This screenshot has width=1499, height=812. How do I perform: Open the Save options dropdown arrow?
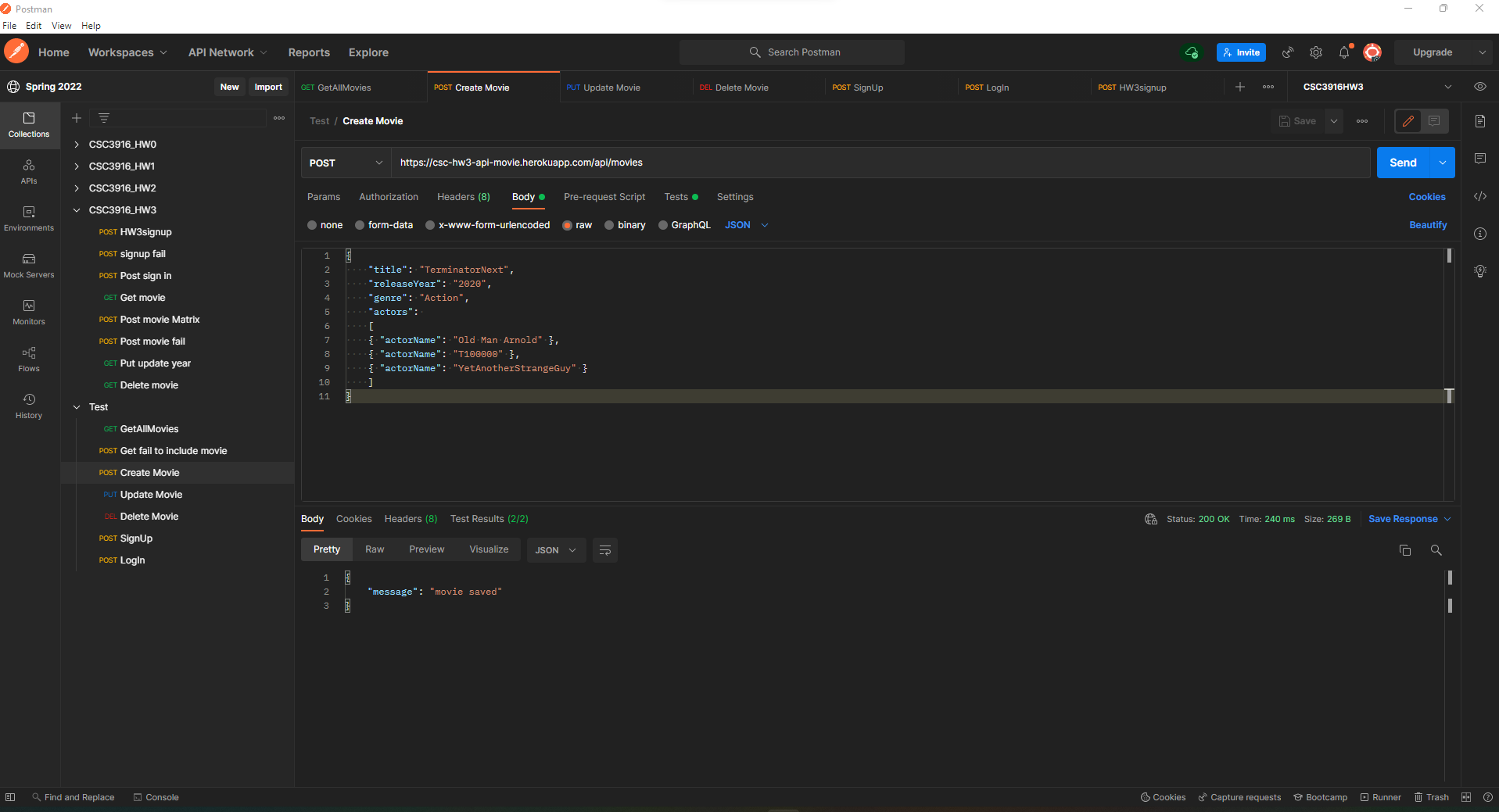click(x=1334, y=121)
